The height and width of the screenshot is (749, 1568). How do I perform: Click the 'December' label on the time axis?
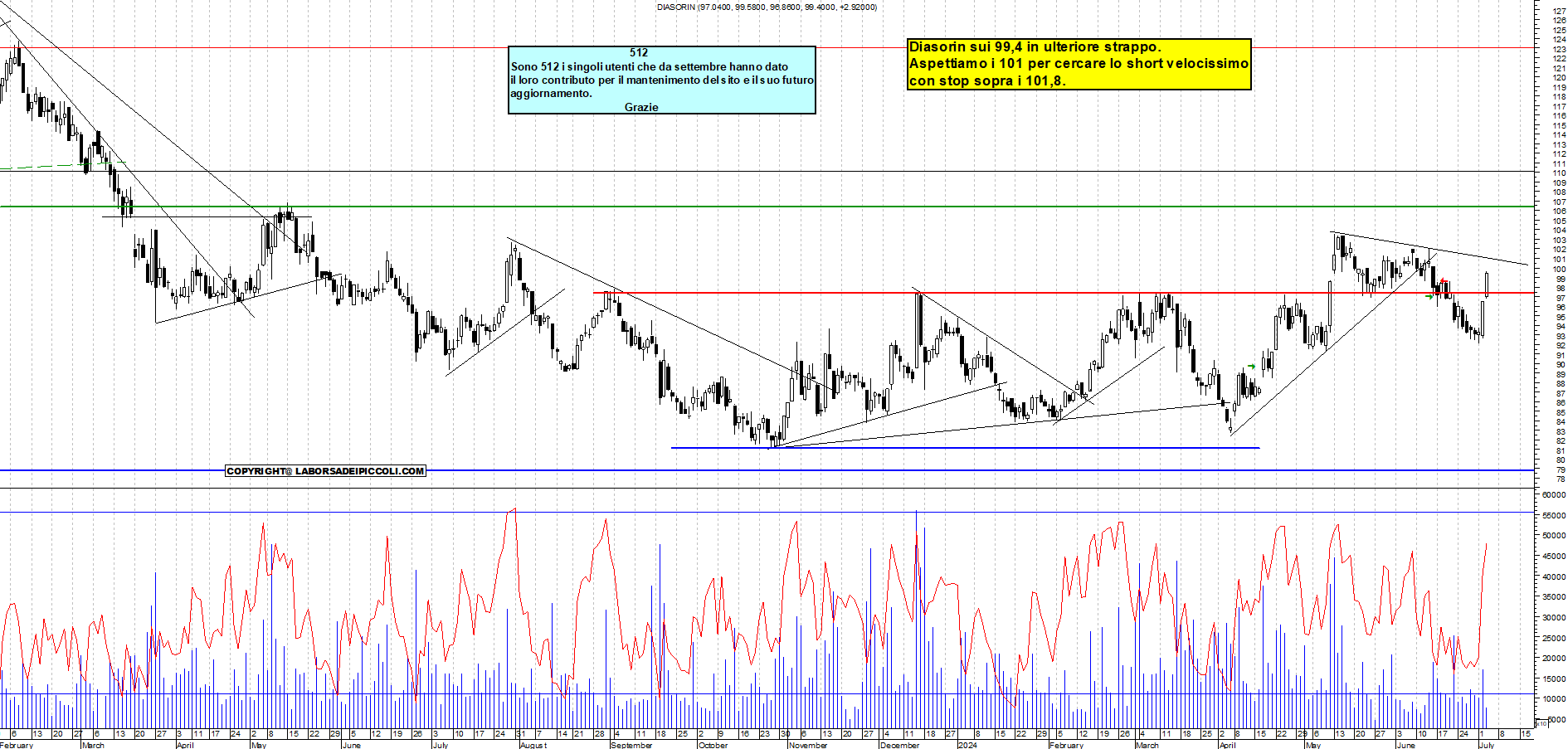[899, 745]
